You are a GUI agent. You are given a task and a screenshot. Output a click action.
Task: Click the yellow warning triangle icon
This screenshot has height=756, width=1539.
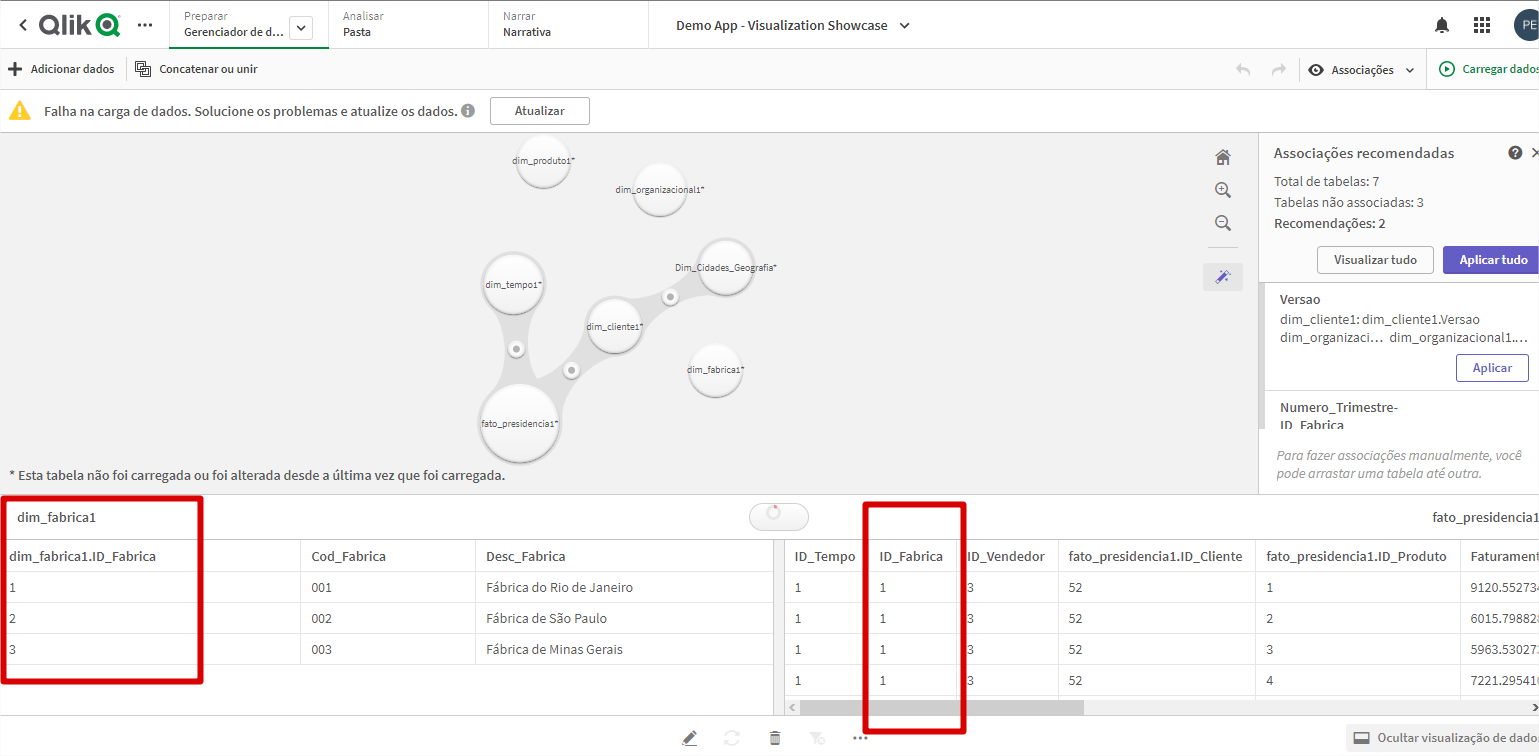(x=20, y=111)
